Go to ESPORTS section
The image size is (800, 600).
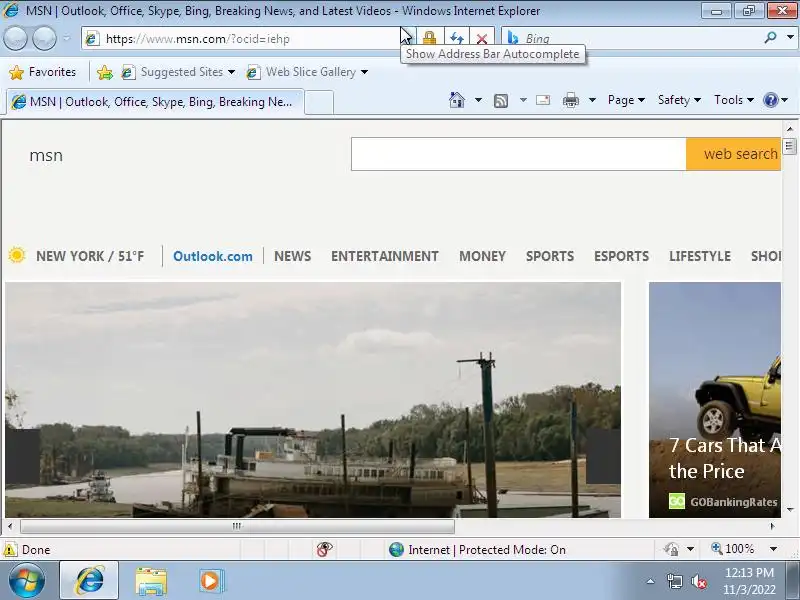coord(621,256)
